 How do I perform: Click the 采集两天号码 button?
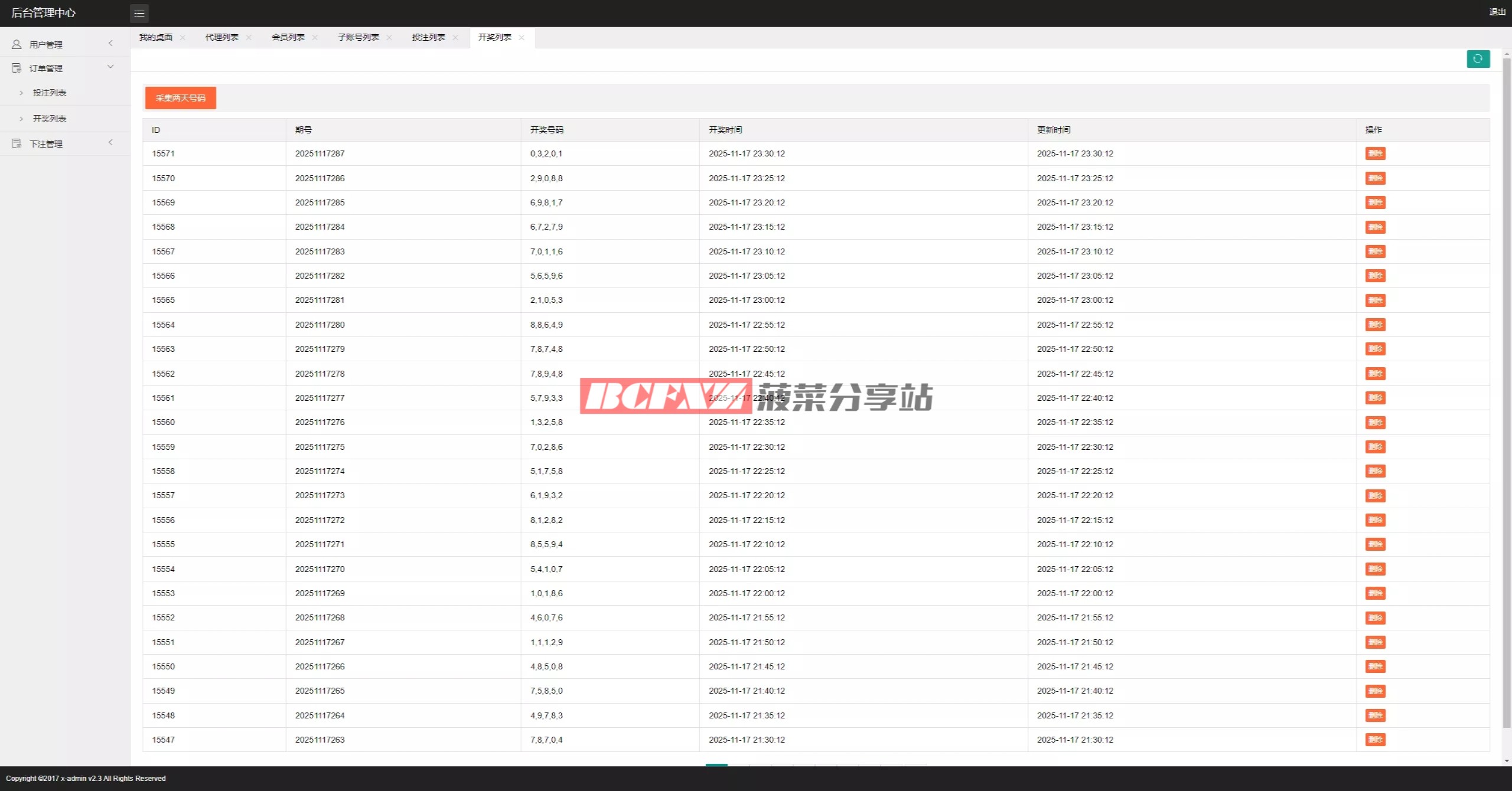(181, 98)
